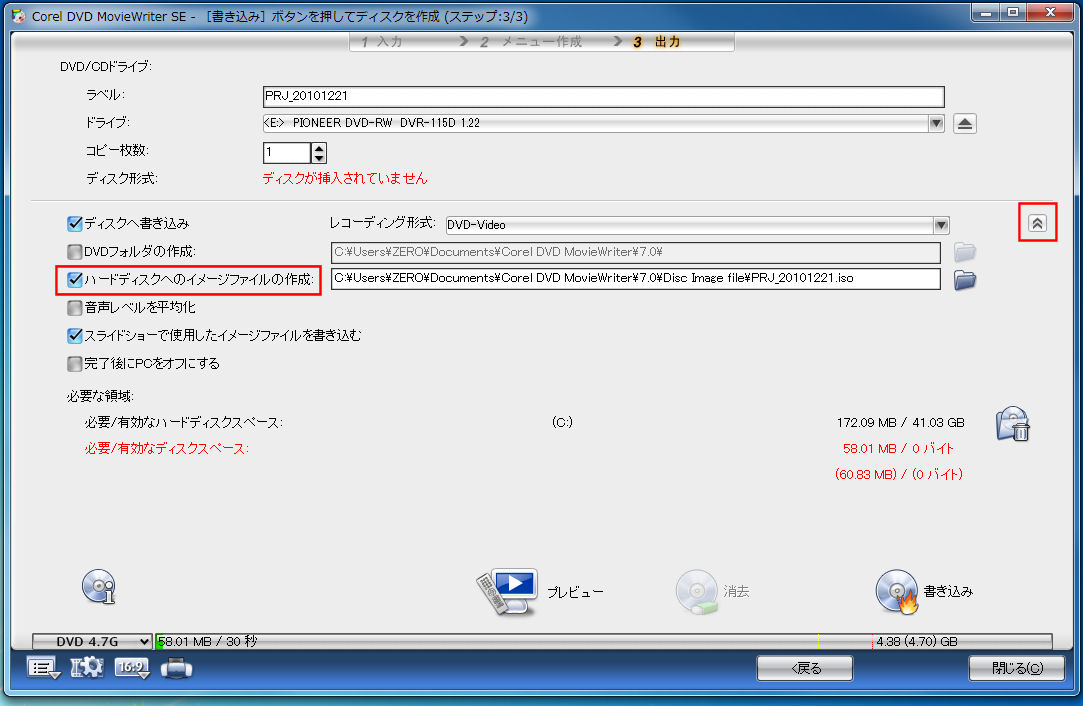Click the delete temporary files trash icon
The height and width of the screenshot is (706, 1083).
click(1013, 423)
